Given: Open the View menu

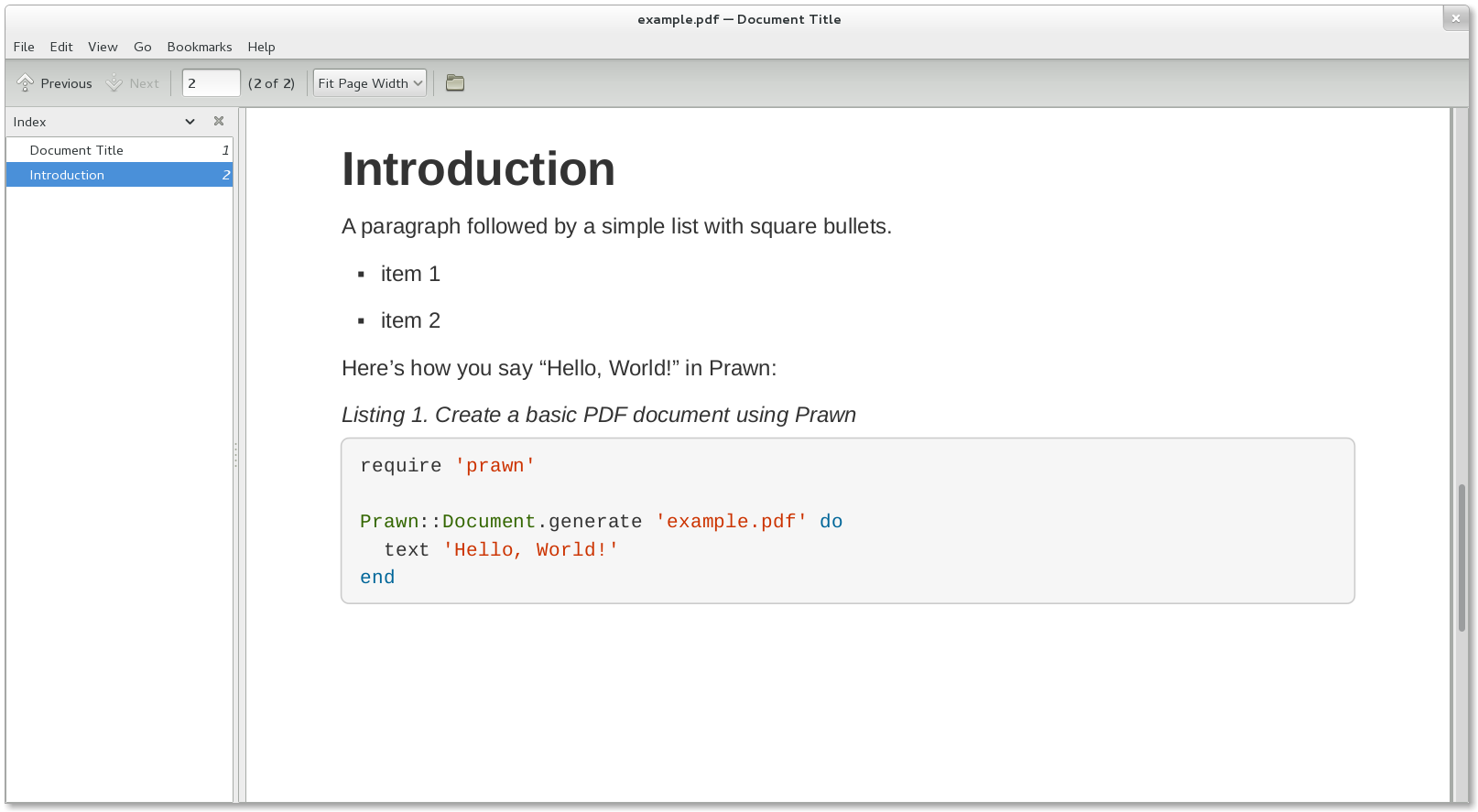Looking at the screenshot, I should 103,47.
